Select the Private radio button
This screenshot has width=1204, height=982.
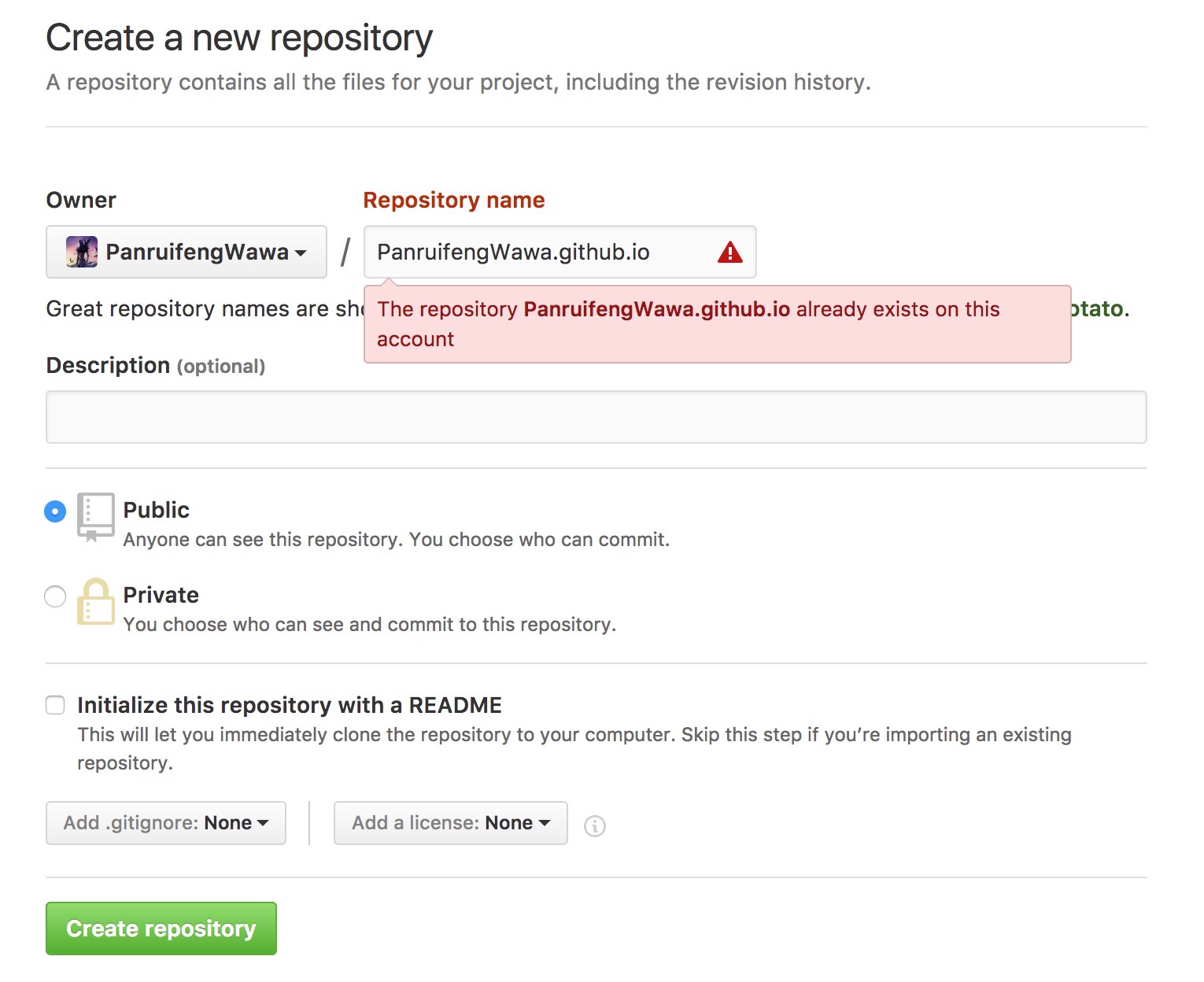55,596
